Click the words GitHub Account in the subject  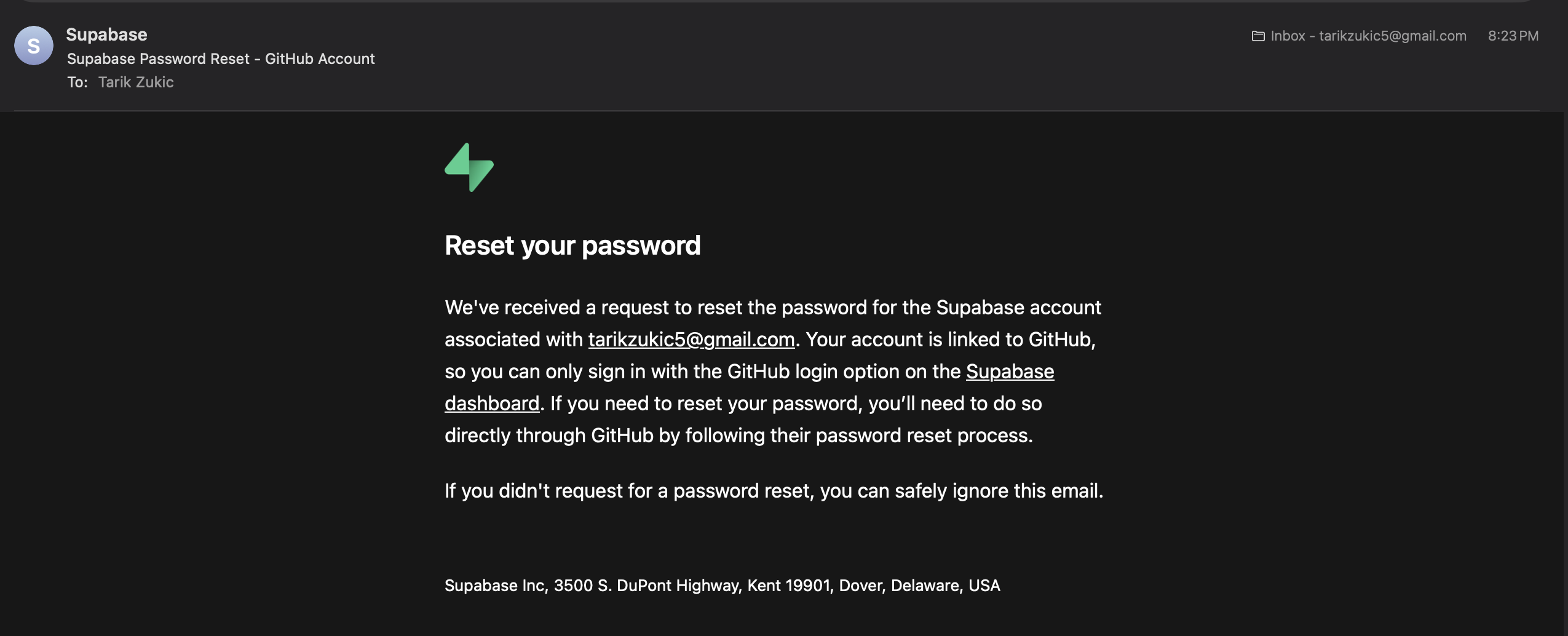point(320,59)
